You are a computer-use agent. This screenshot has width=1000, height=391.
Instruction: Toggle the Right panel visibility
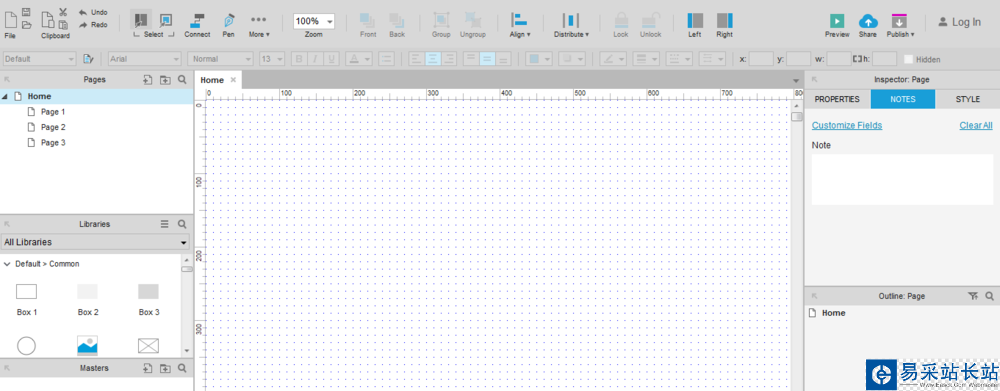(x=724, y=25)
